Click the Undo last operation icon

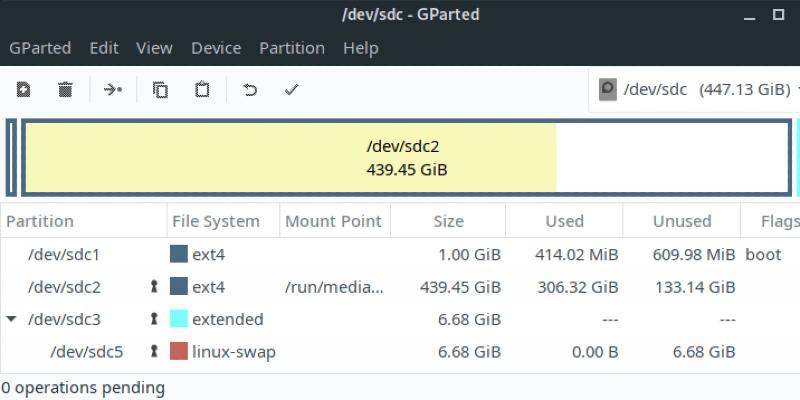(250, 90)
